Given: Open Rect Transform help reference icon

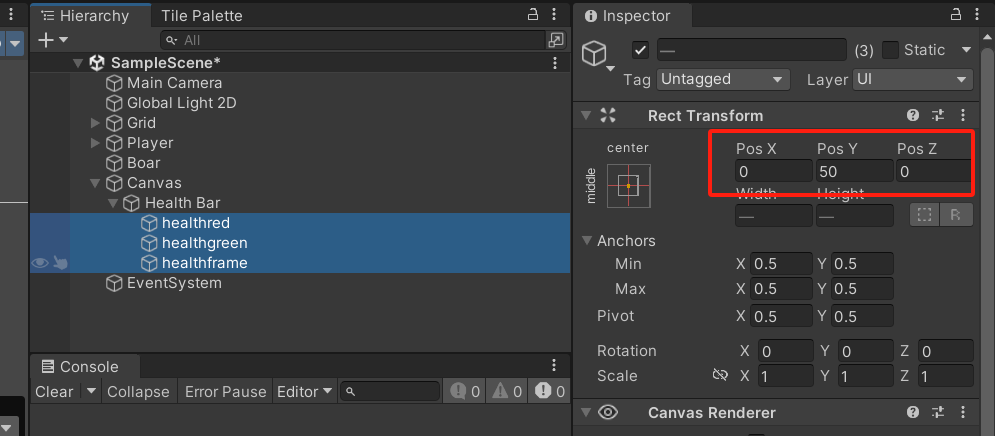Looking at the screenshot, I should [913, 116].
